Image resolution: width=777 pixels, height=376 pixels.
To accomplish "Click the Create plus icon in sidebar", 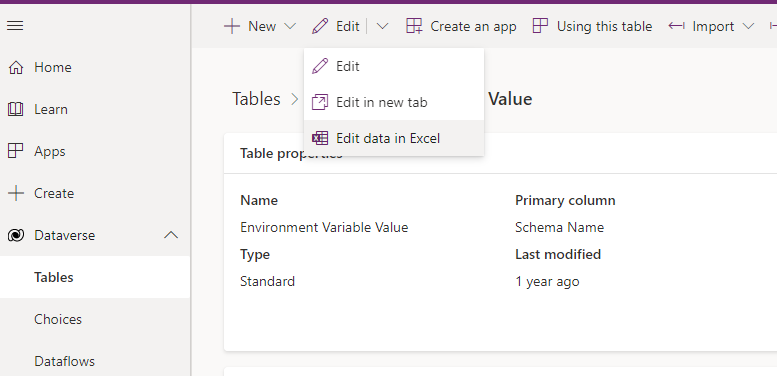I will [16, 193].
